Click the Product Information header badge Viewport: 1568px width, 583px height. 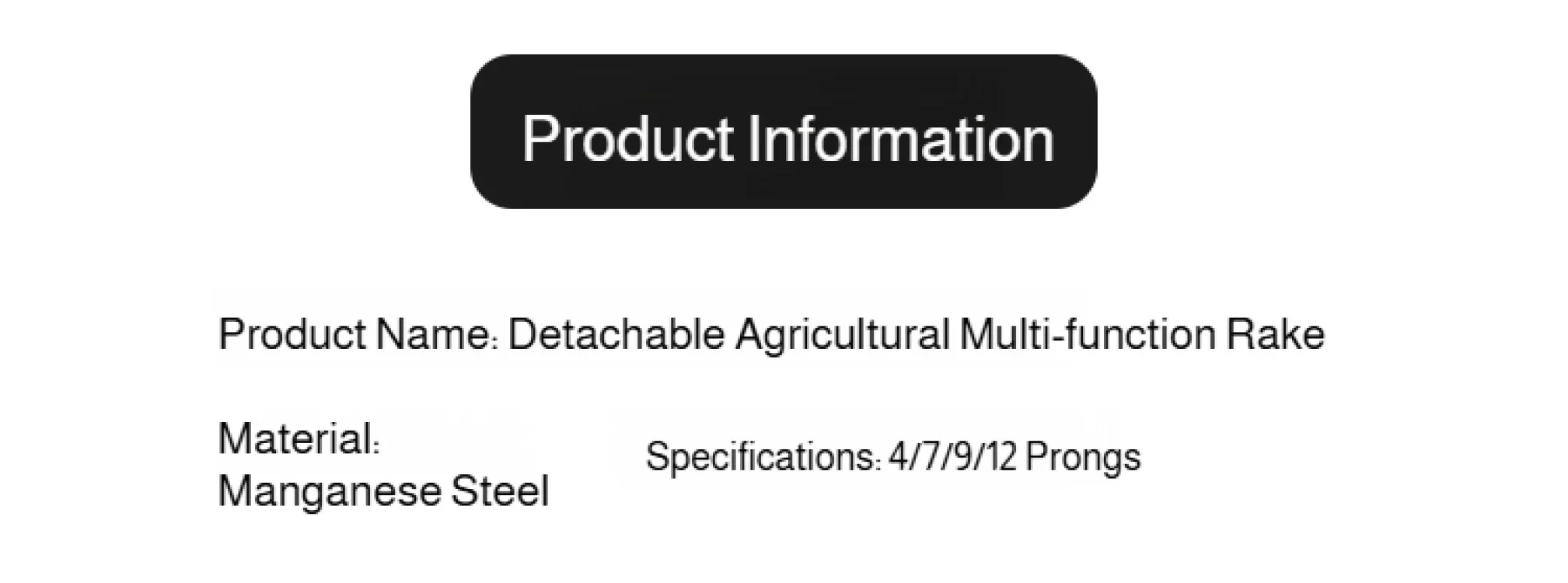tap(783, 131)
